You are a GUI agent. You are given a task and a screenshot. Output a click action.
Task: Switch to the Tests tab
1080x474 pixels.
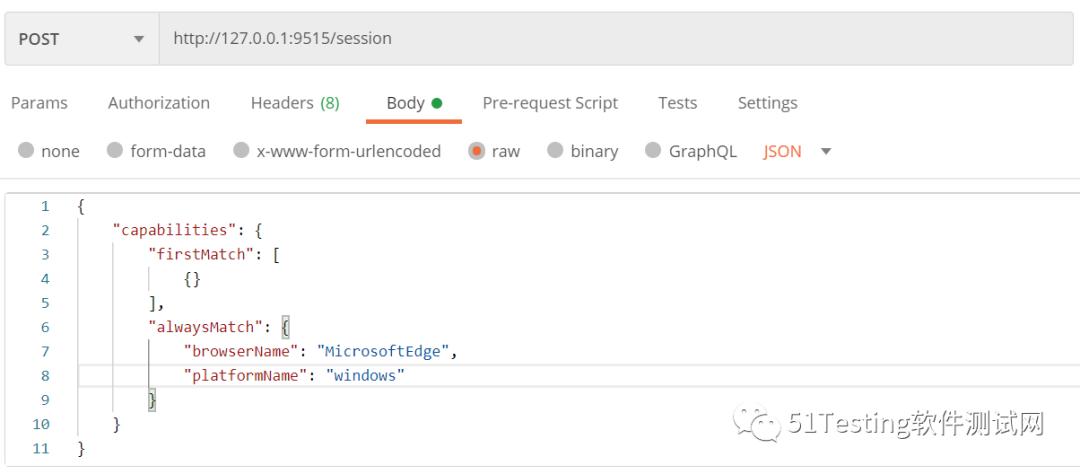pyautogui.click(x=677, y=103)
